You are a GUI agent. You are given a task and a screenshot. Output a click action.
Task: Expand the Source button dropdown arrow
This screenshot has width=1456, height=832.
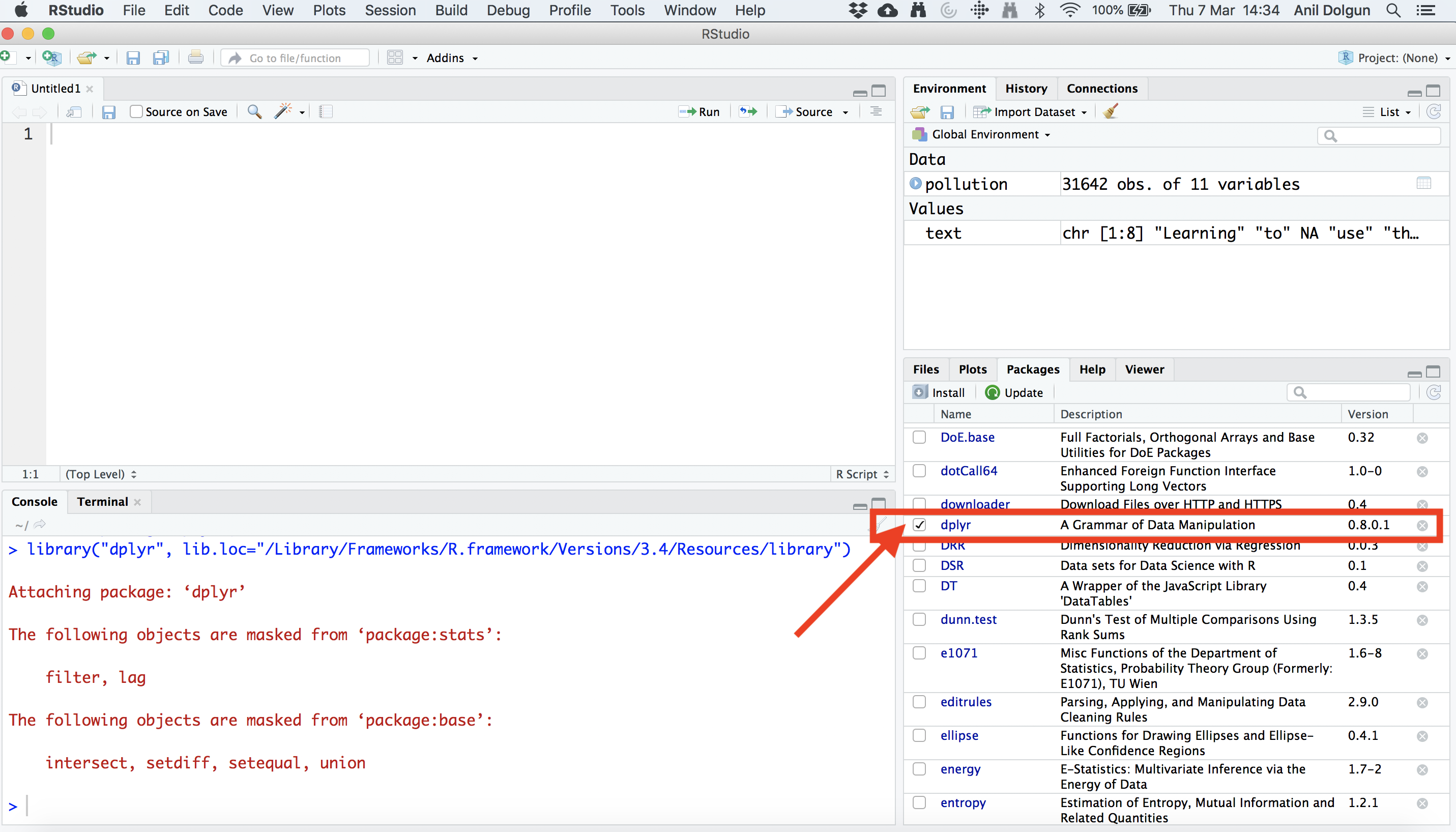pyautogui.click(x=846, y=112)
